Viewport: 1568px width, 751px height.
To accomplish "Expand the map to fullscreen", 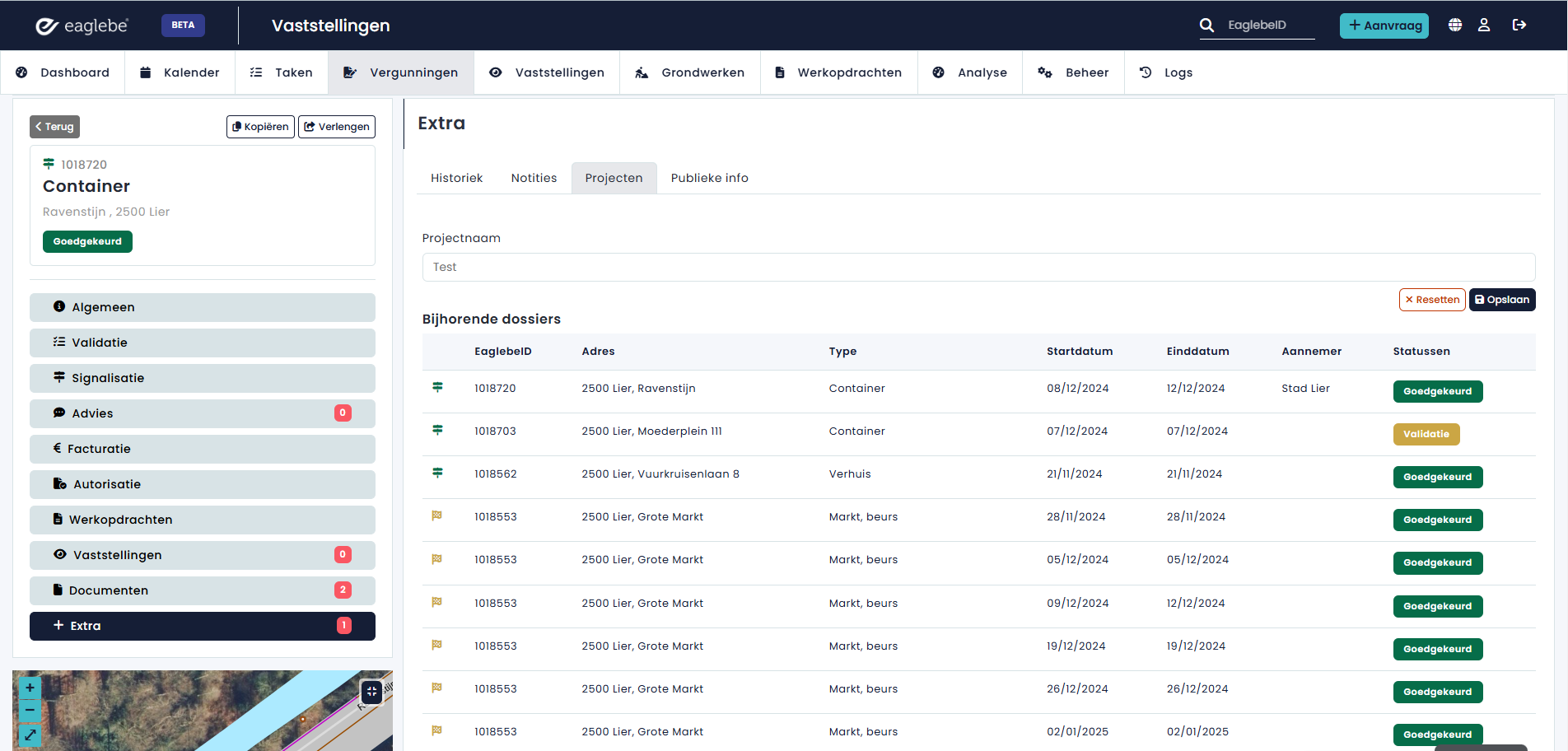I will (x=30, y=735).
